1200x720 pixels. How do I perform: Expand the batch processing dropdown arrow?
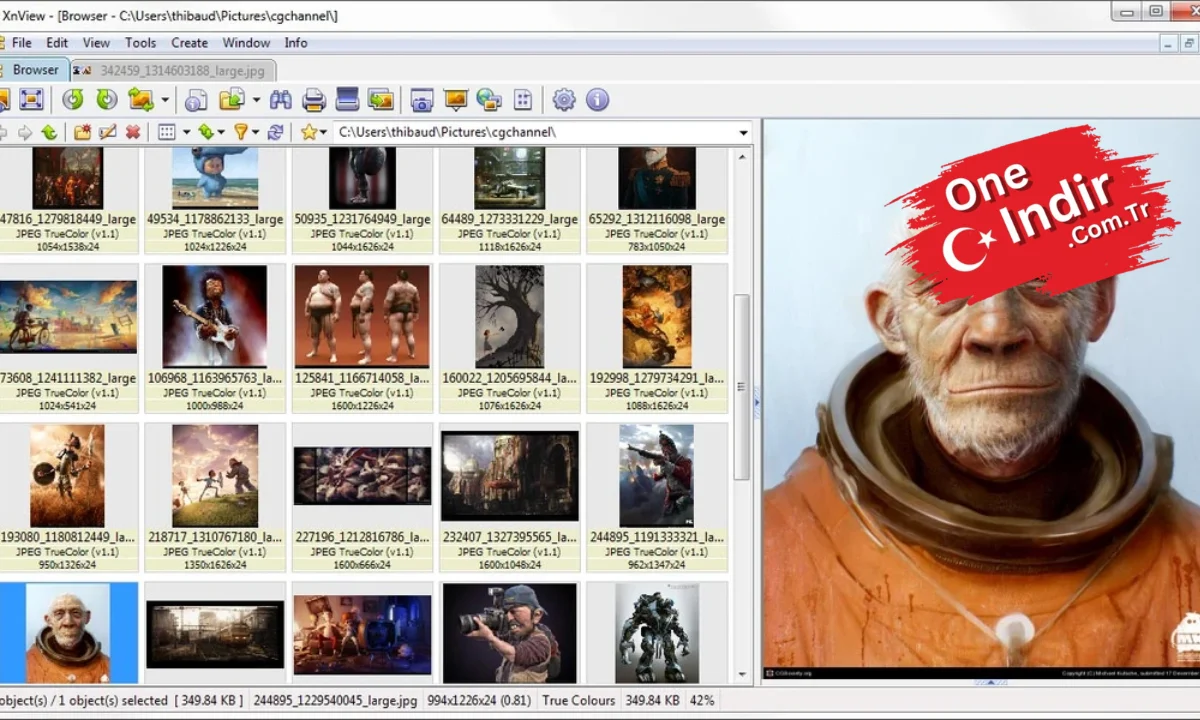pos(256,100)
